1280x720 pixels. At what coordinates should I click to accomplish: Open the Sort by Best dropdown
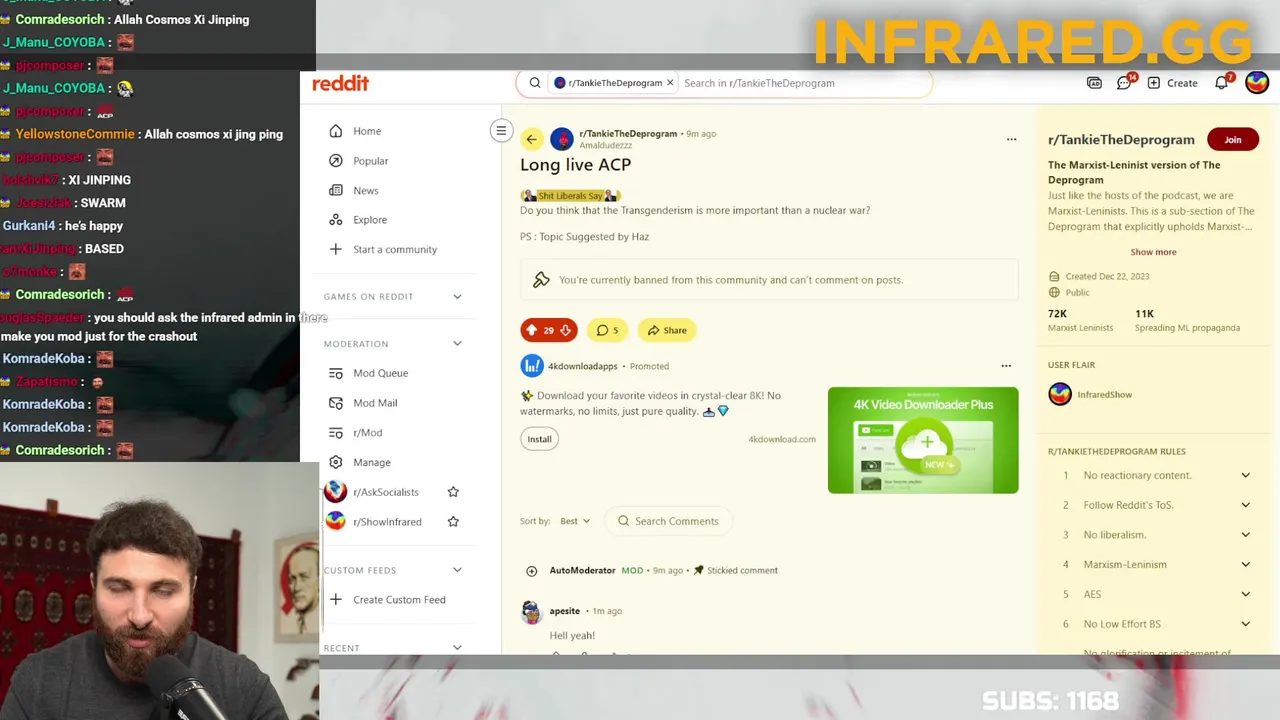pos(575,521)
